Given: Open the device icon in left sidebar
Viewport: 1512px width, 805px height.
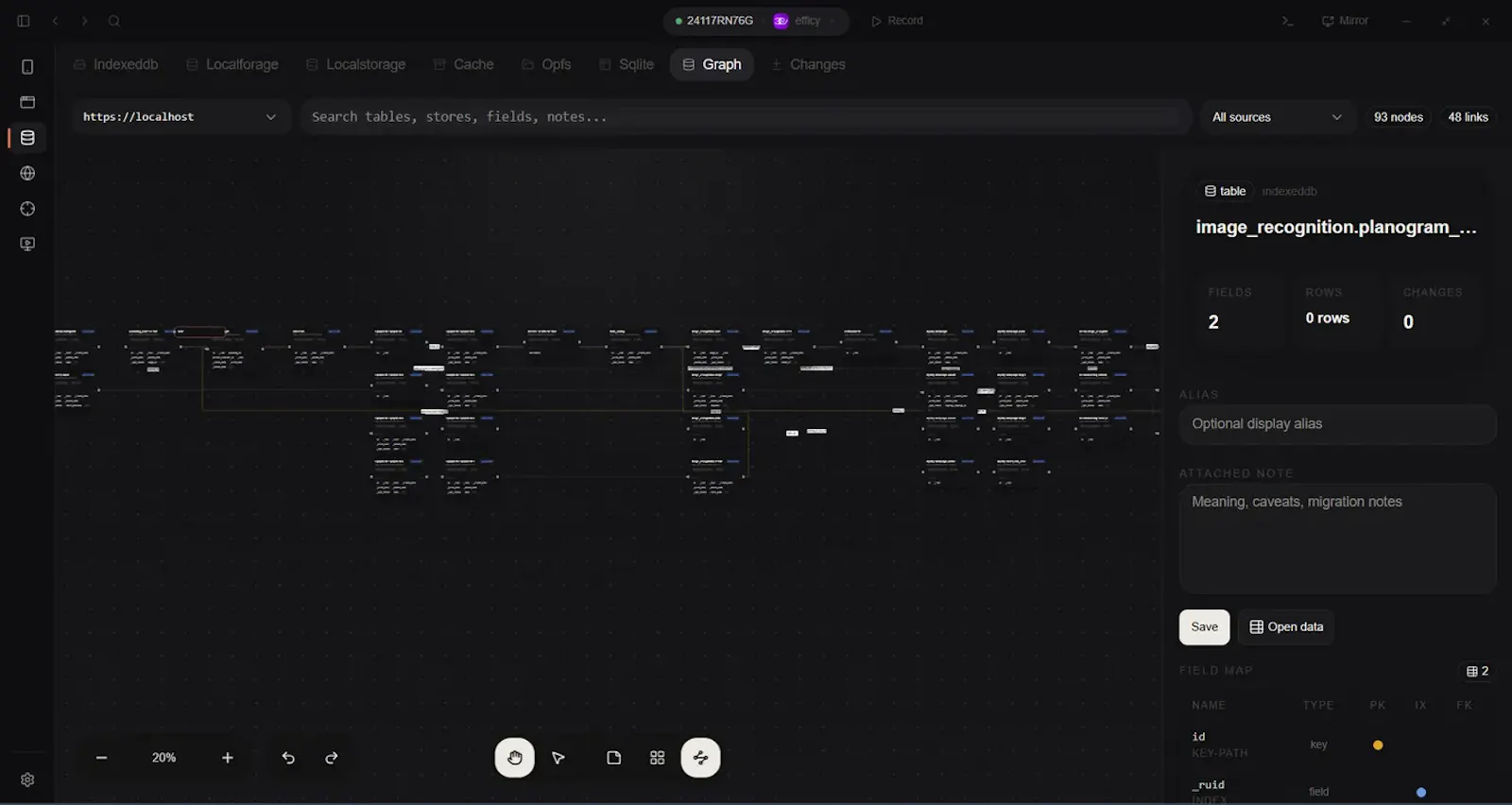Looking at the screenshot, I should point(27,67).
